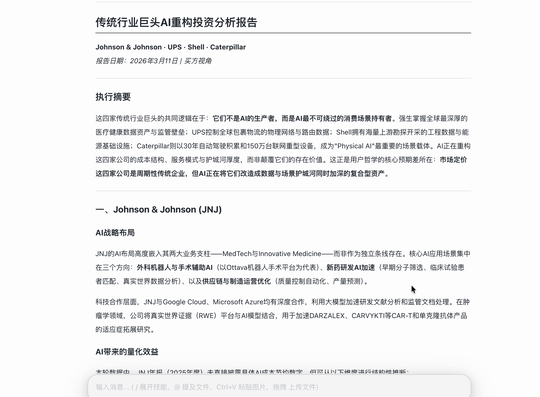Viewport: 540px width, 397px height.
Task: Click the 'AI带来的量化效益' subheading
Action: pos(127,352)
